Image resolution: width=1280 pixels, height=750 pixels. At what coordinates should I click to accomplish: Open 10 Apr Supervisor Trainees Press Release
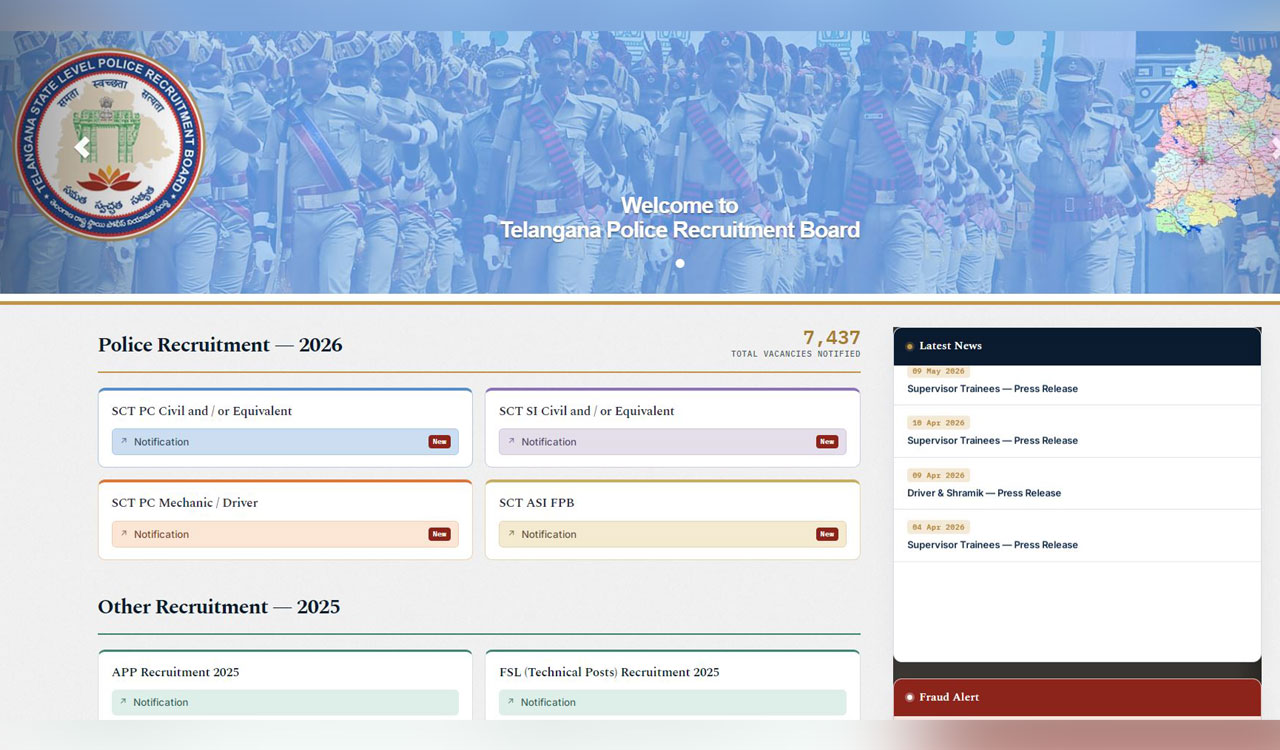click(x=992, y=441)
